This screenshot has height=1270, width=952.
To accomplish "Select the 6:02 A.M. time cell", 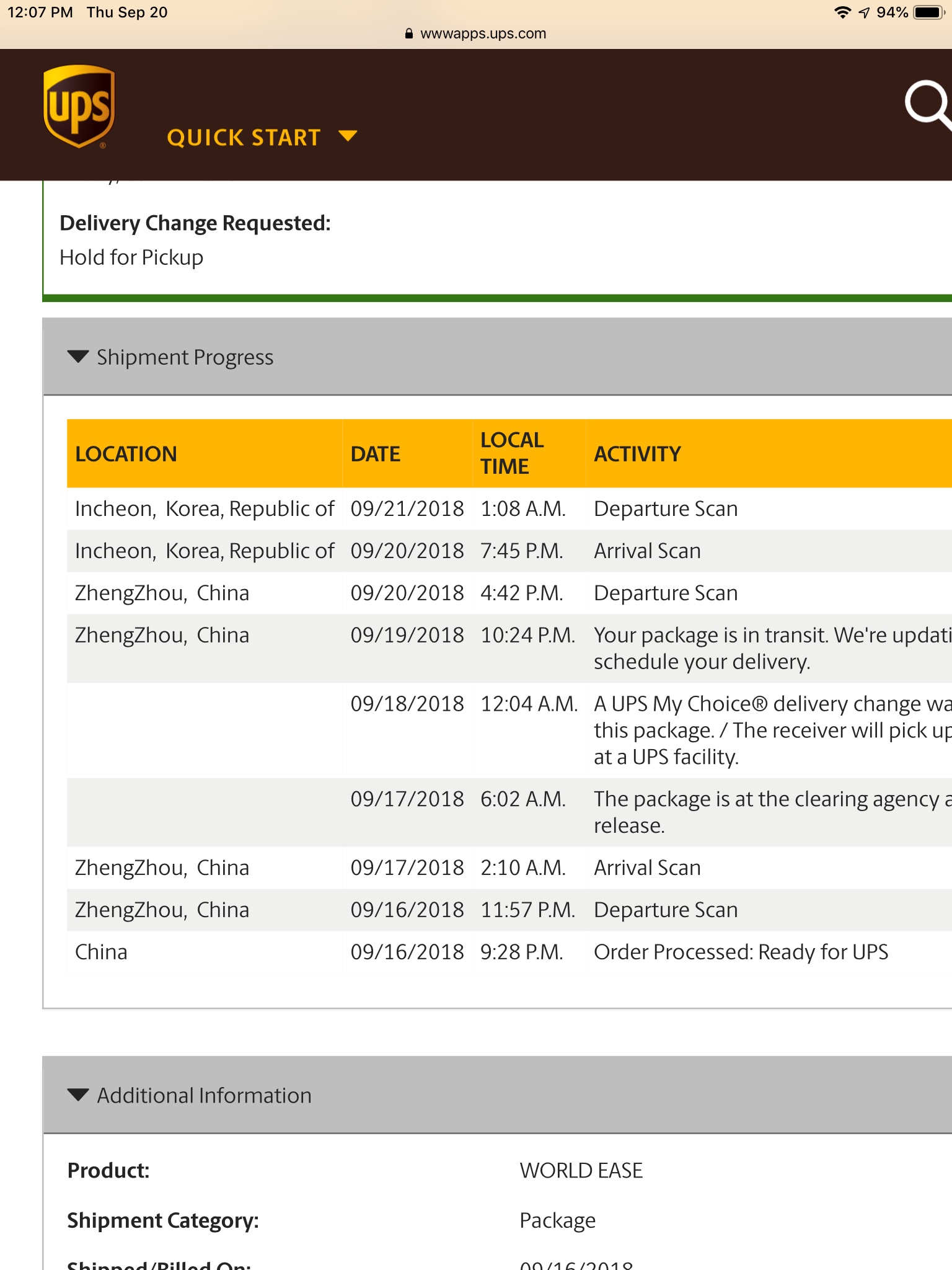I will coord(523,799).
